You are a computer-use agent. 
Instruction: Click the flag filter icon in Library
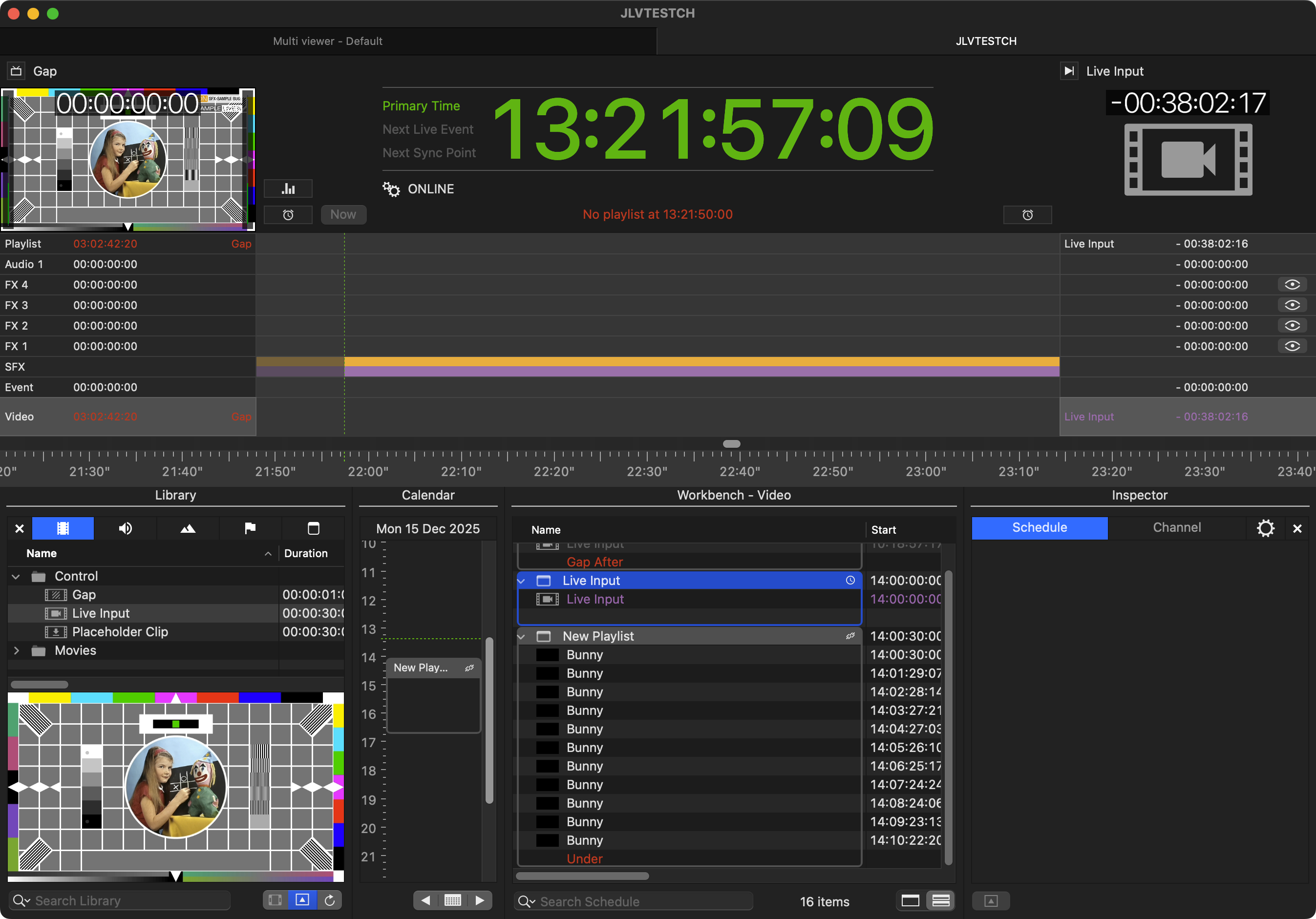click(250, 528)
